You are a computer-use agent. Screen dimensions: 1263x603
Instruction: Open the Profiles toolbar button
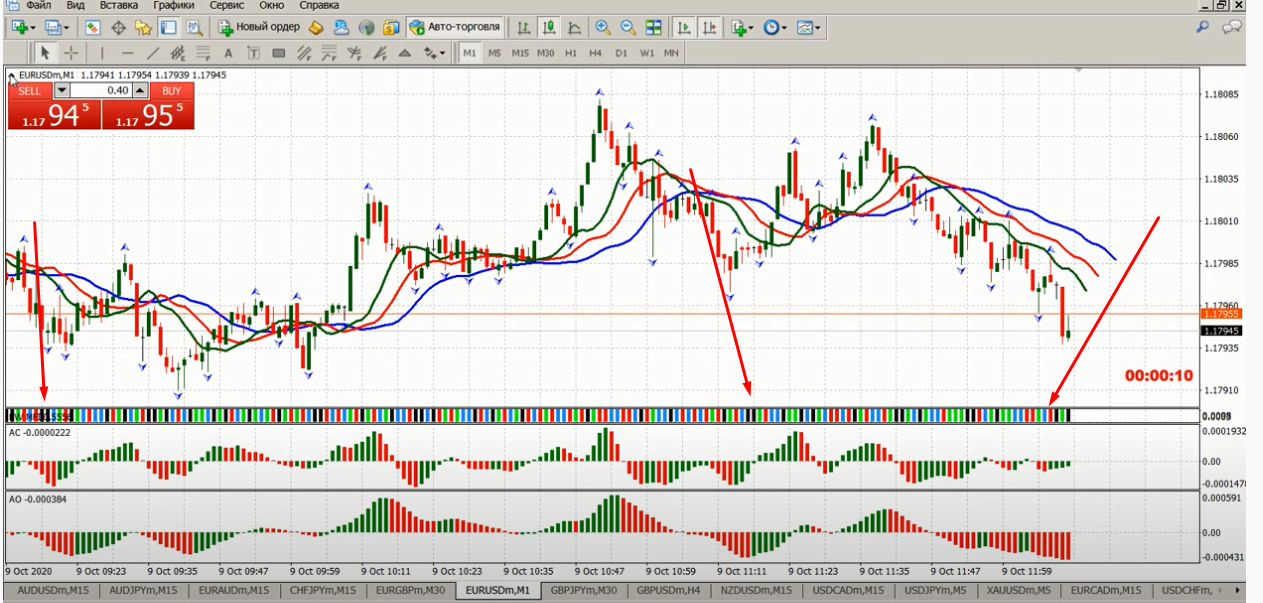52,28
